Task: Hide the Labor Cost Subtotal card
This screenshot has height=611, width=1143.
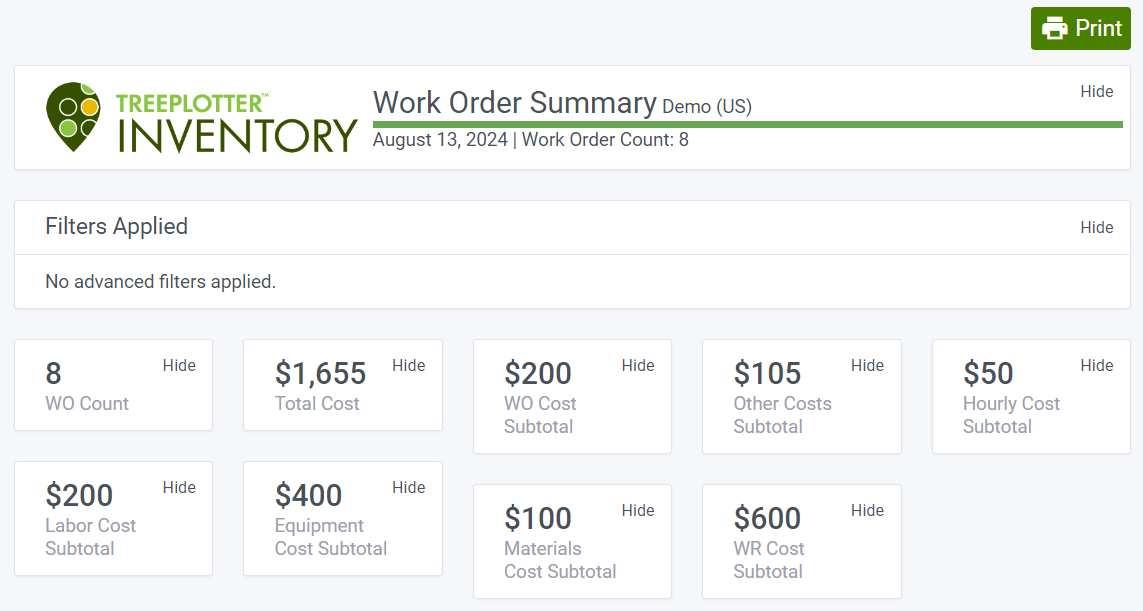Action: pos(179,487)
